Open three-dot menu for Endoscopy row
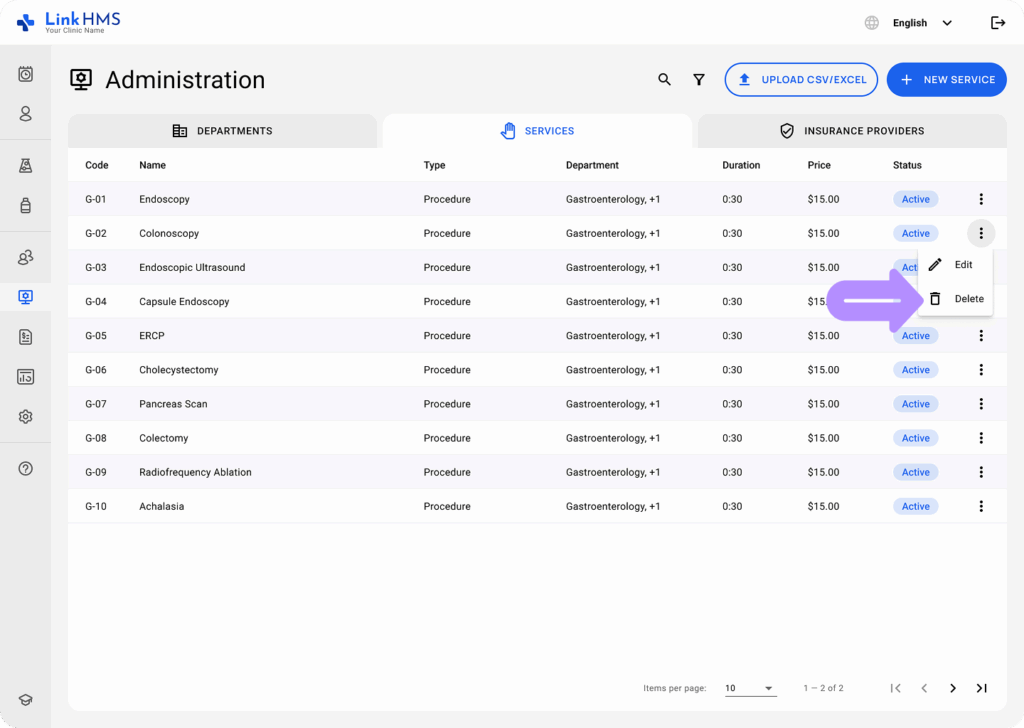Image resolution: width=1024 pixels, height=728 pixels. [x=981, y=199]
